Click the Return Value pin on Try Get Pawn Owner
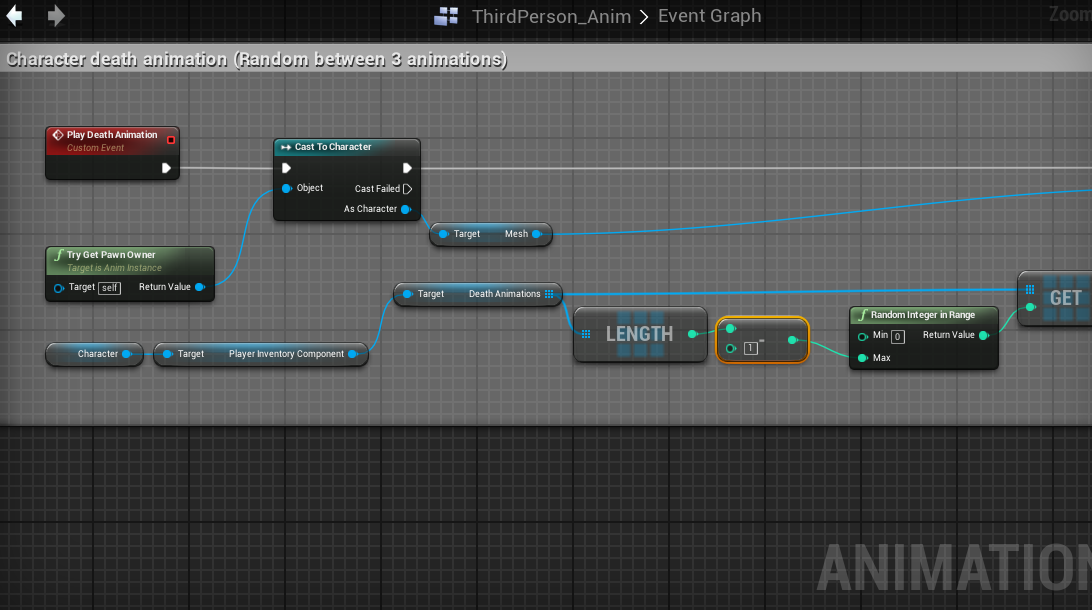 coord(200,287)
